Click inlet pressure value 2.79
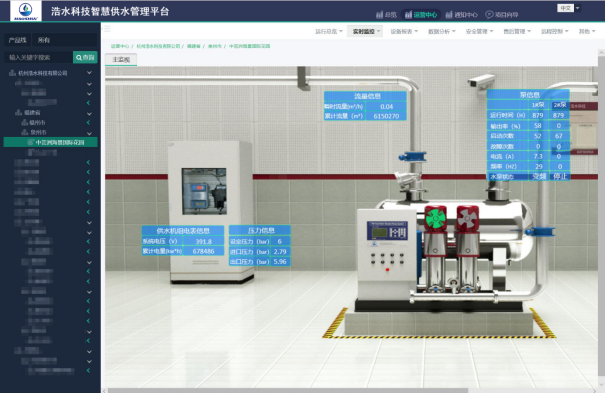605x394 pixels. [280, 252]
